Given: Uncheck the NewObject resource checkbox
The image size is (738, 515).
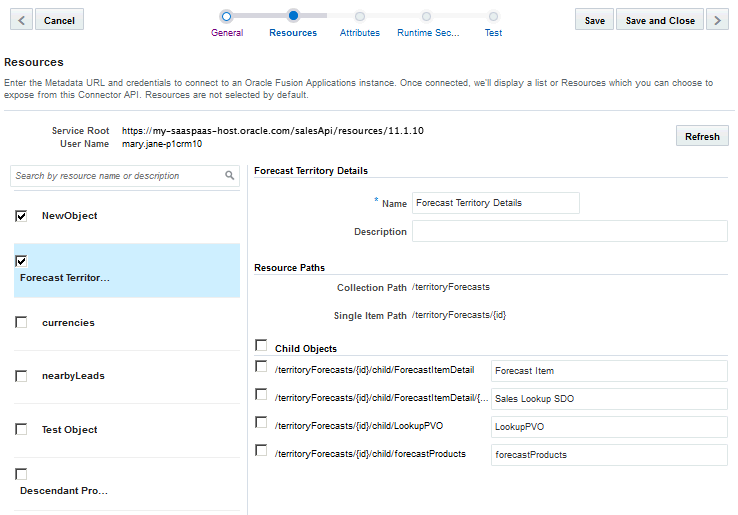Looking at the screenshot, I should click(21, 216).
